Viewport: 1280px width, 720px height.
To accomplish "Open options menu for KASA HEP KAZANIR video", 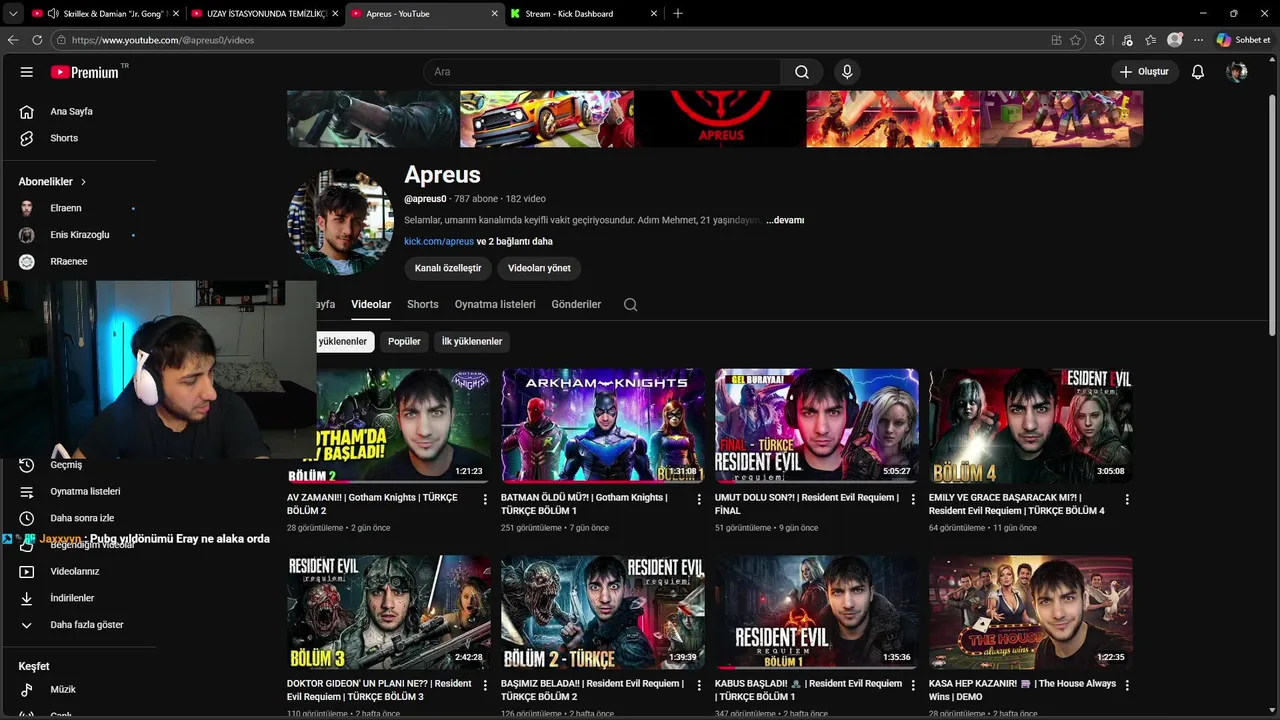I will tap(1127, 685).
